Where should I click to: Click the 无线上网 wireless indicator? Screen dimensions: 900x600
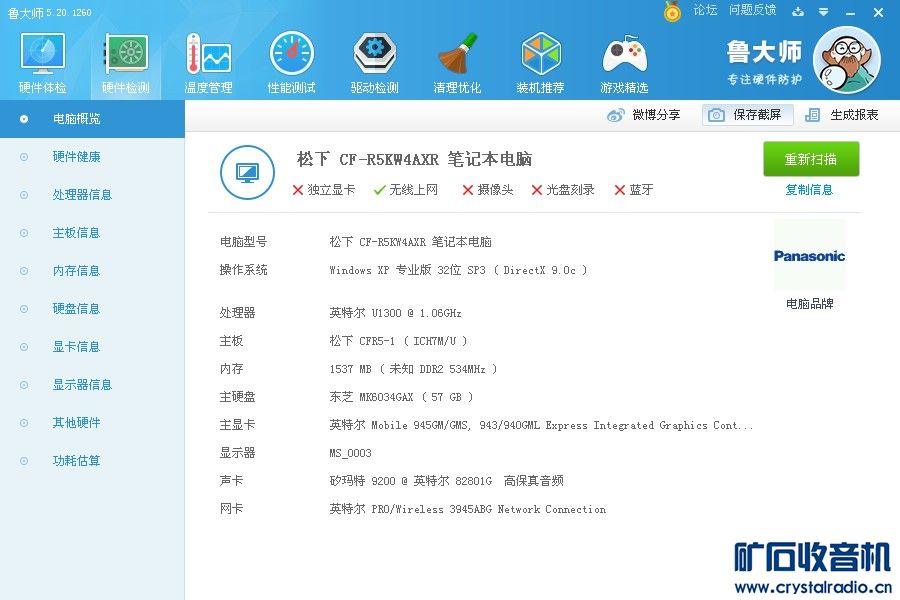click(405, 190)
